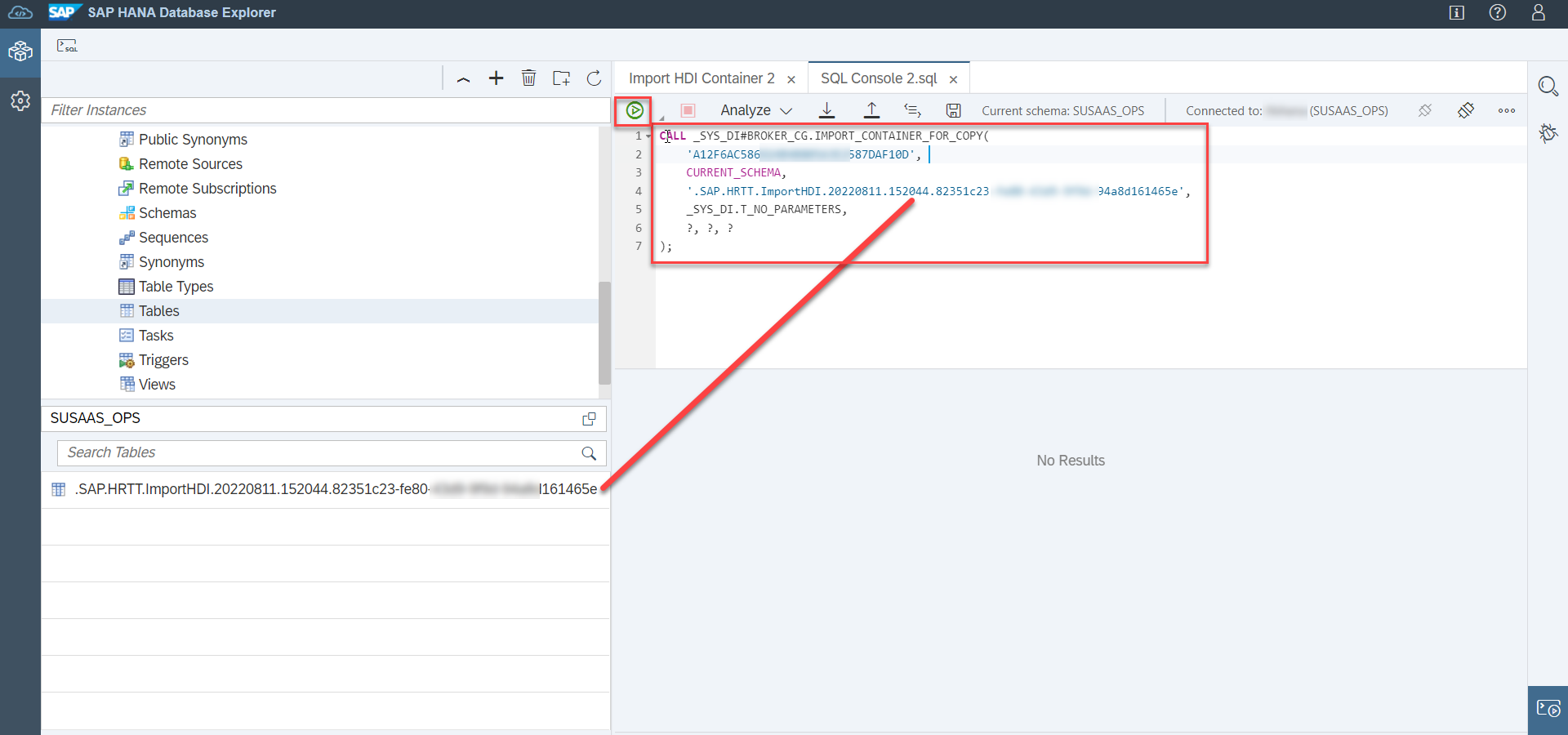Open the help question mark icon
Image resolution: width=1568 pixels, height=735 pixels.
[1498, 12]
